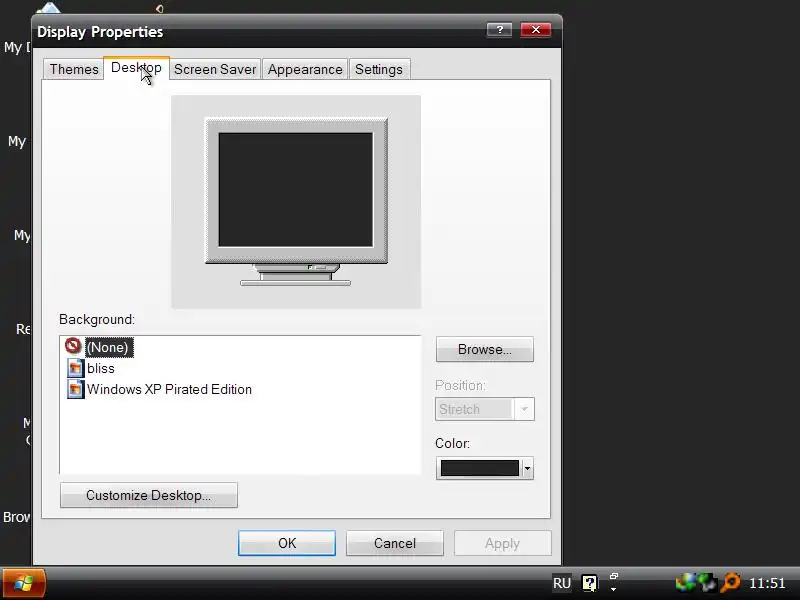800x600 pixels.
Task: Click Windows XP Pirated Edition file icon
Action: [76, 389]
